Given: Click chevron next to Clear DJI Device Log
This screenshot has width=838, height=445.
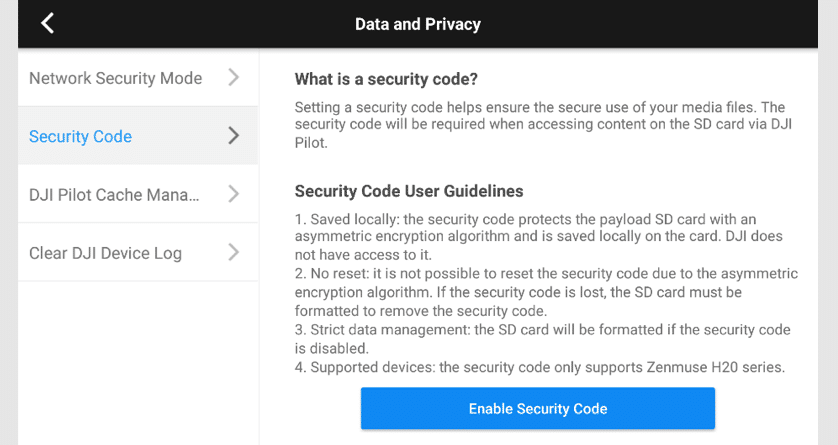Looking at the screenshot, I should click(233, 251).
